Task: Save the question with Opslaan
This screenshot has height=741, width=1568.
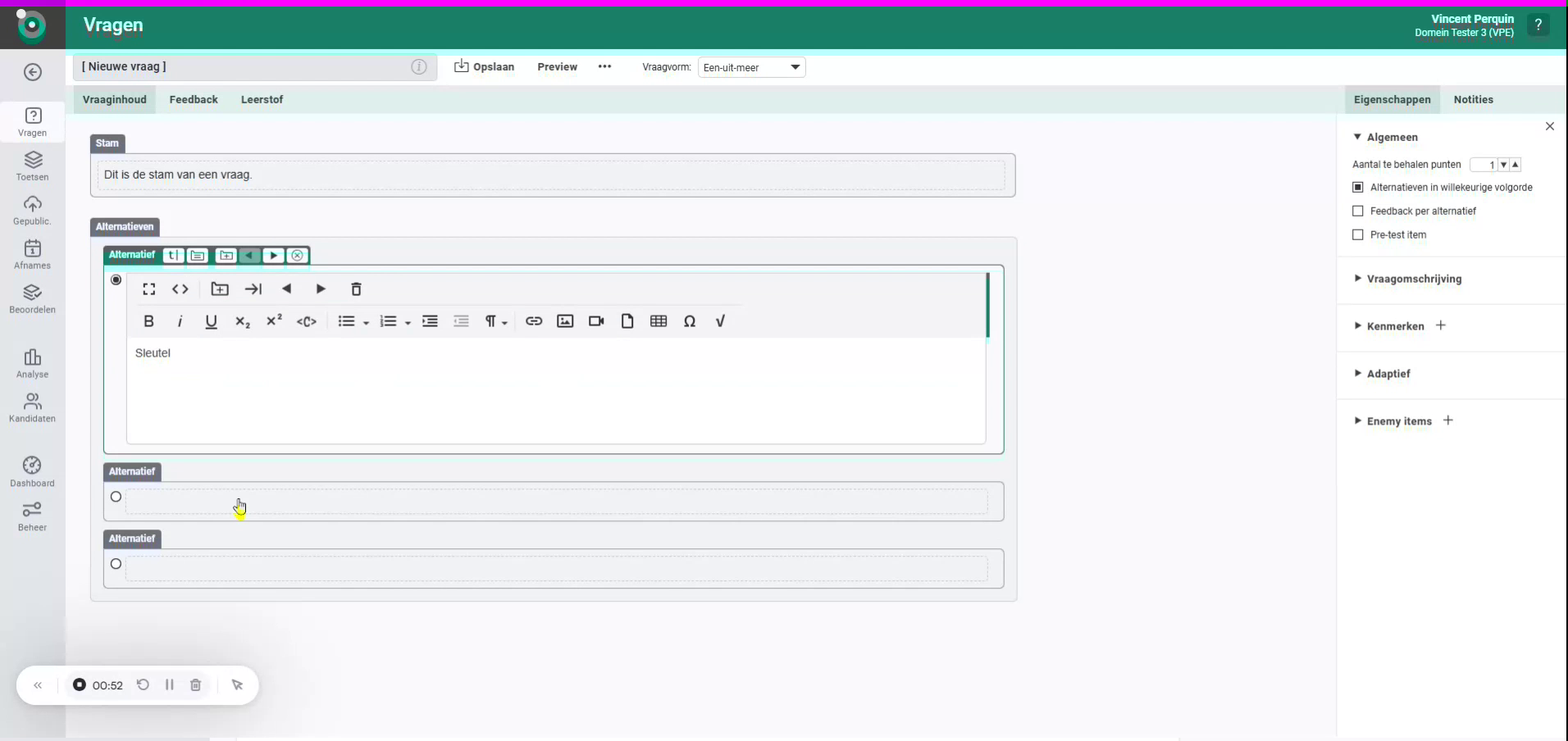Action: click(485, 67)
